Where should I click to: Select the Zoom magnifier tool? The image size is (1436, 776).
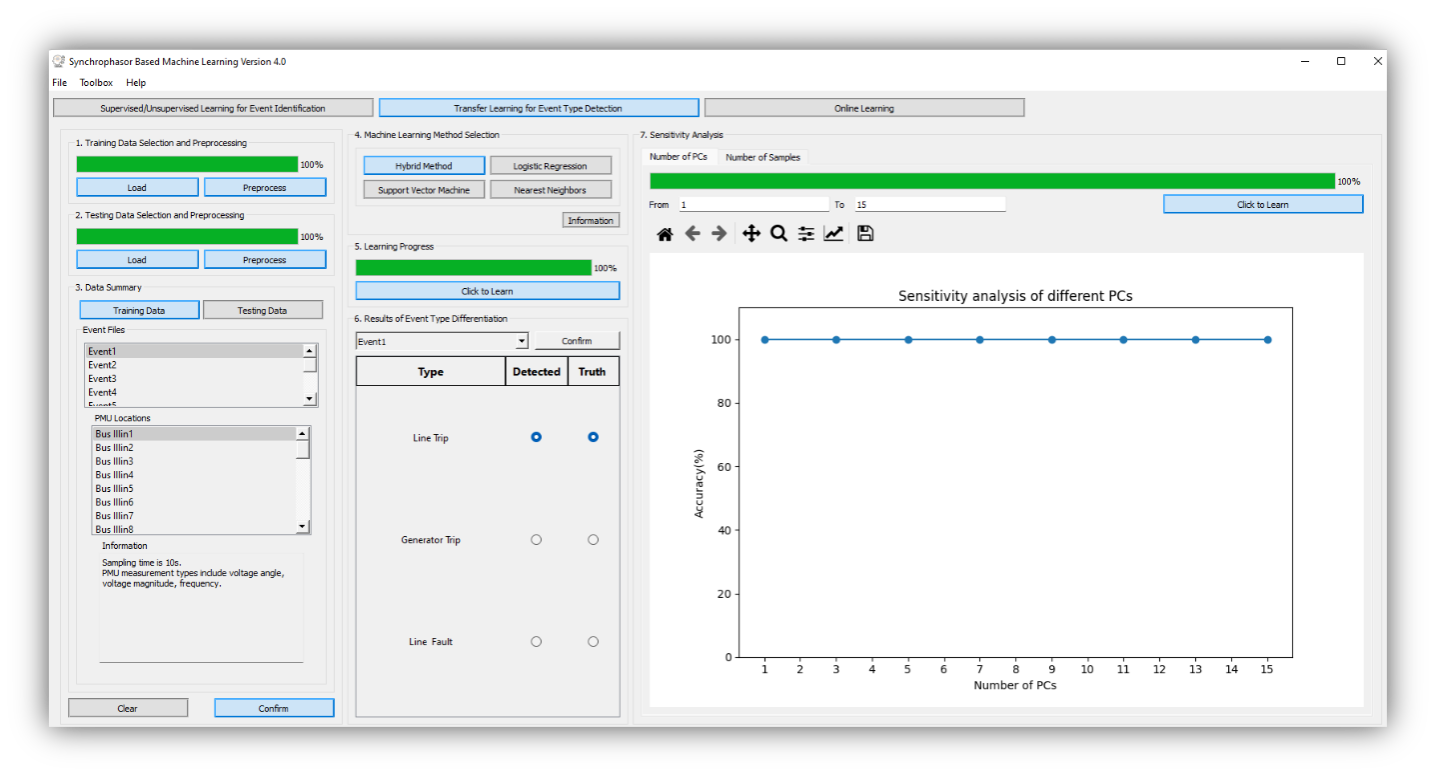[779, 234]
